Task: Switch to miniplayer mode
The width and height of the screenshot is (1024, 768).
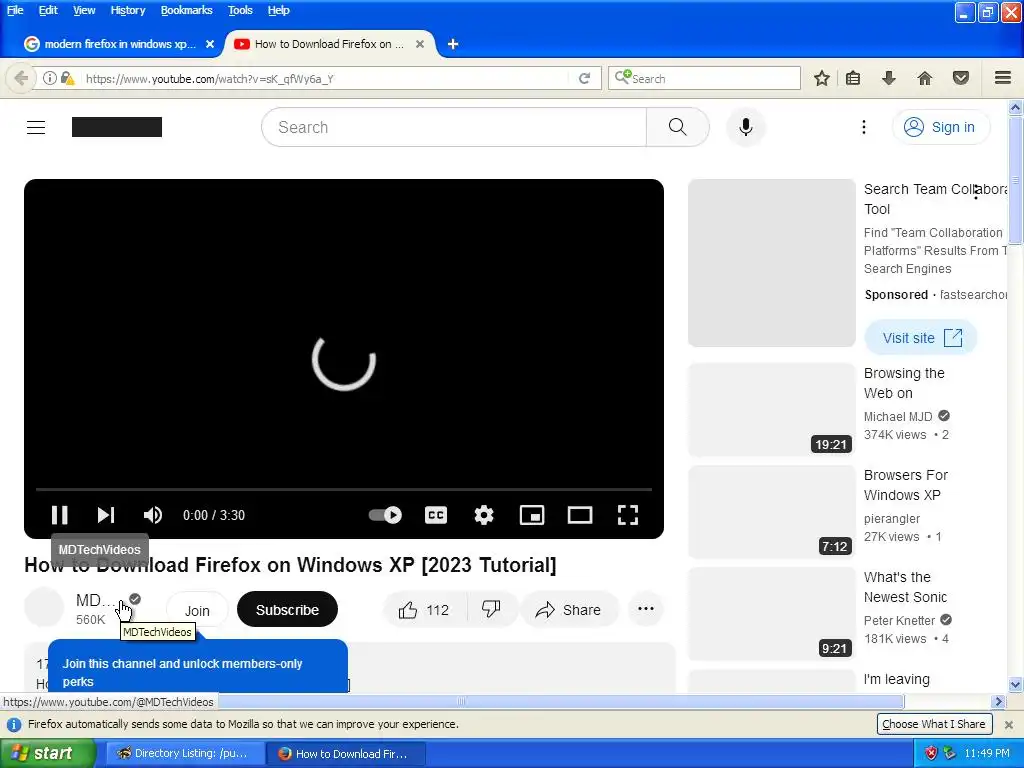Action: 532,515
